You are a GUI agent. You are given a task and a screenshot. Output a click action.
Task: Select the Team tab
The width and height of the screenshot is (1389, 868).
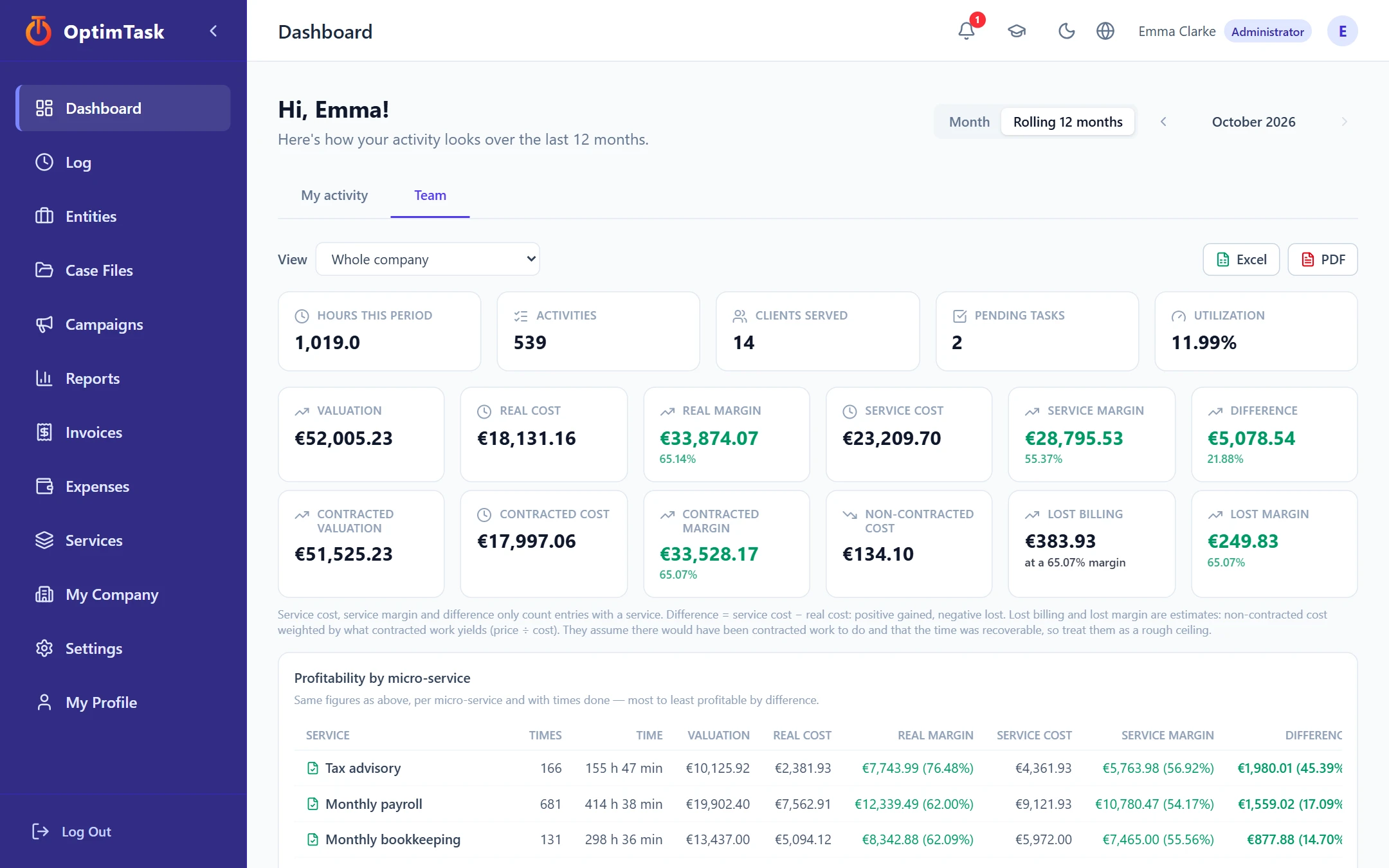(x=430, y=195)
